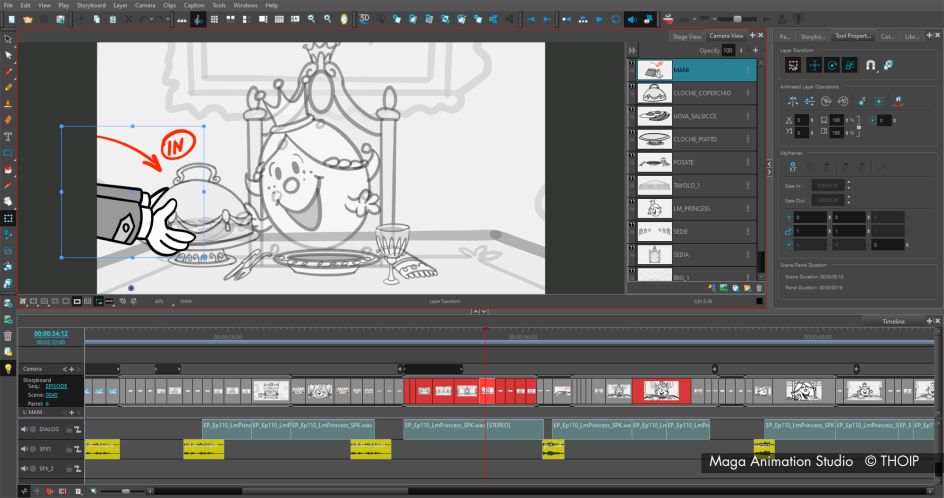Screen dimensions: 944x498
Task: Open the Caption menu
Action: (x=194, y=5)
